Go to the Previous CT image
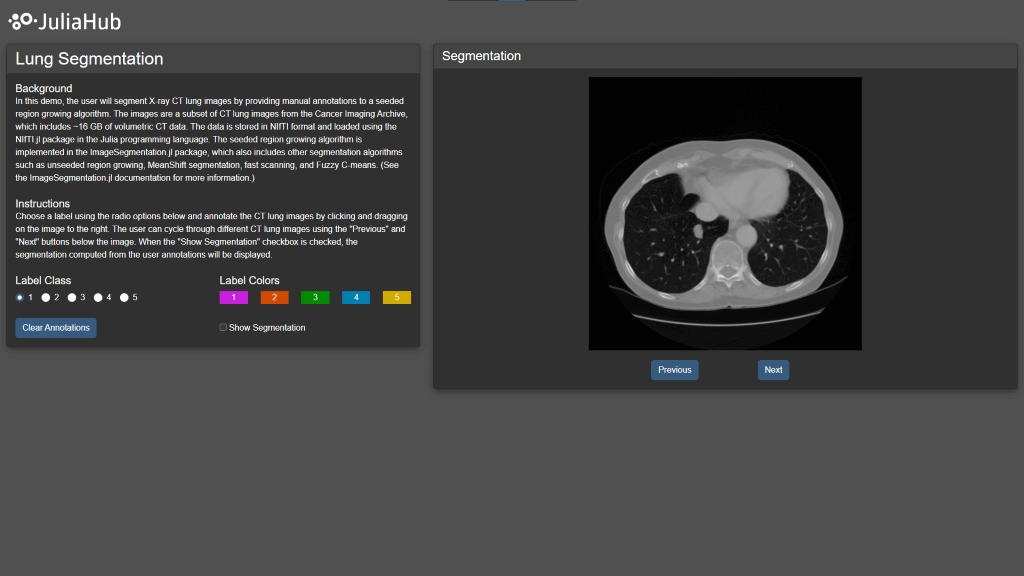 674,370
